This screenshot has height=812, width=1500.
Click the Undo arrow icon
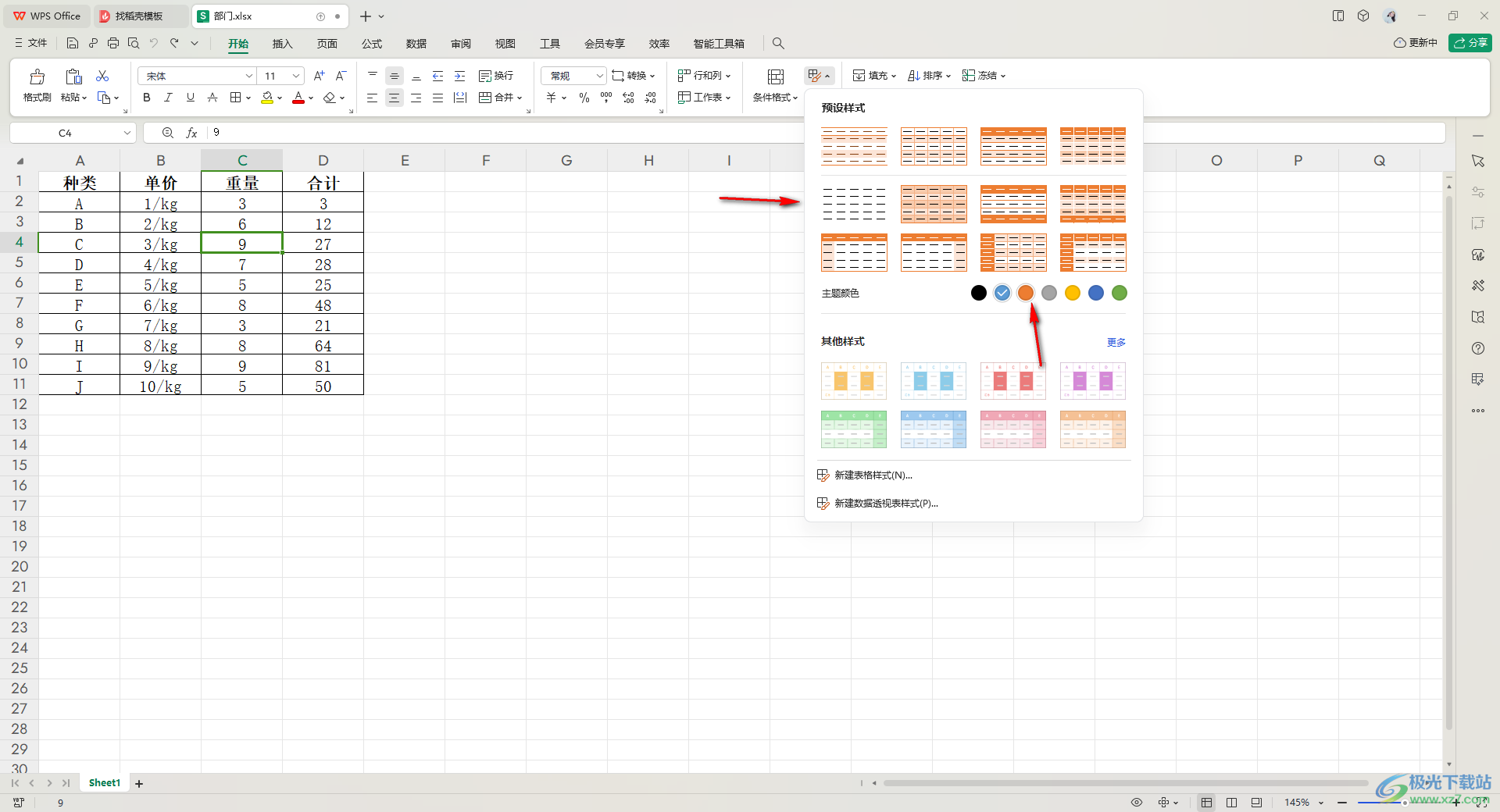(154, 44)
